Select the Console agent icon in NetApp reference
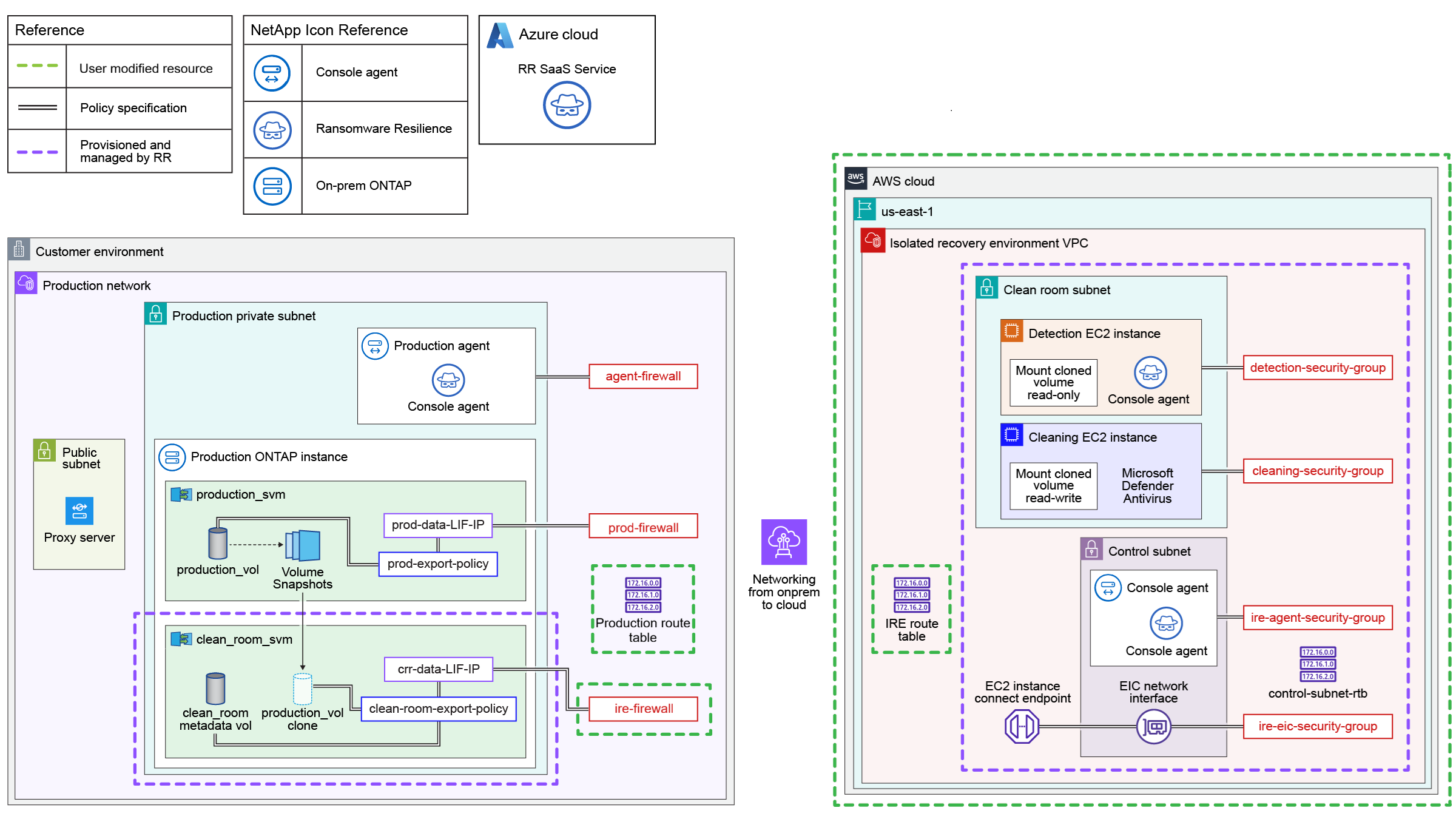 pos(272,73)
